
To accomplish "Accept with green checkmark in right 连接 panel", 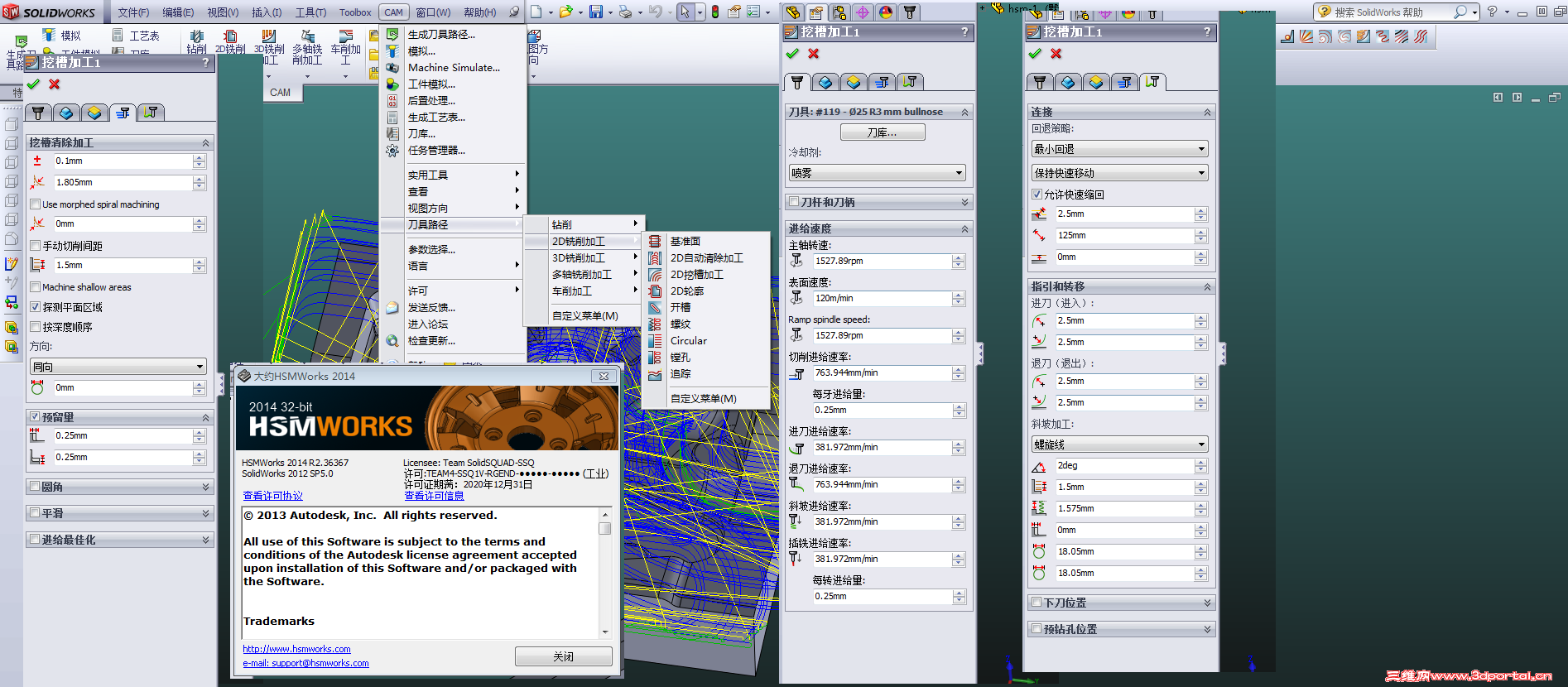I will 1035,54.
